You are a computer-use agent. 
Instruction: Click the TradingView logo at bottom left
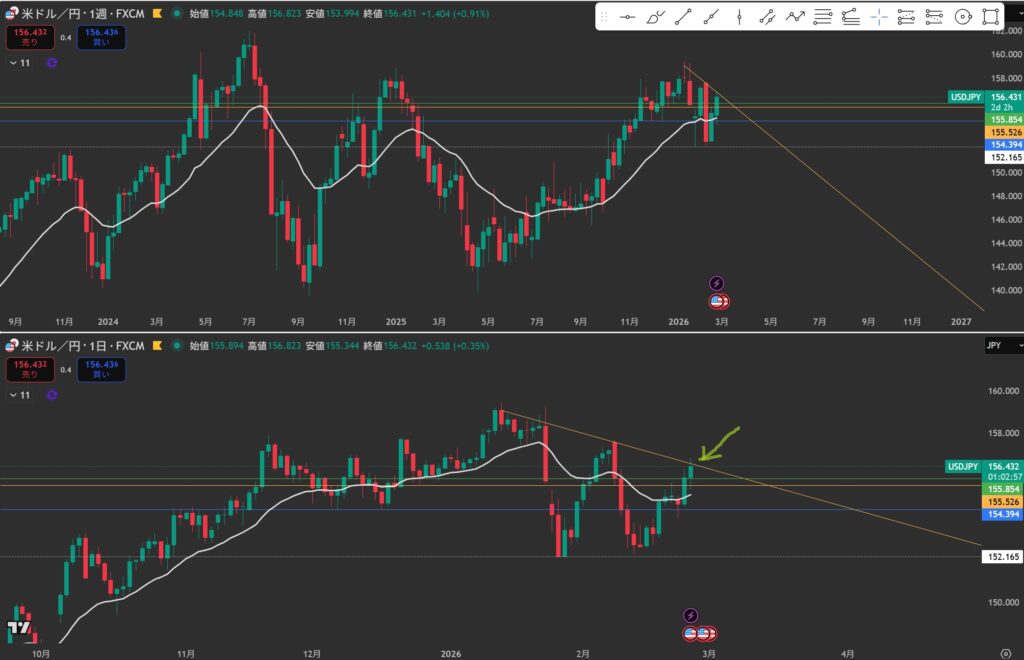18,628
